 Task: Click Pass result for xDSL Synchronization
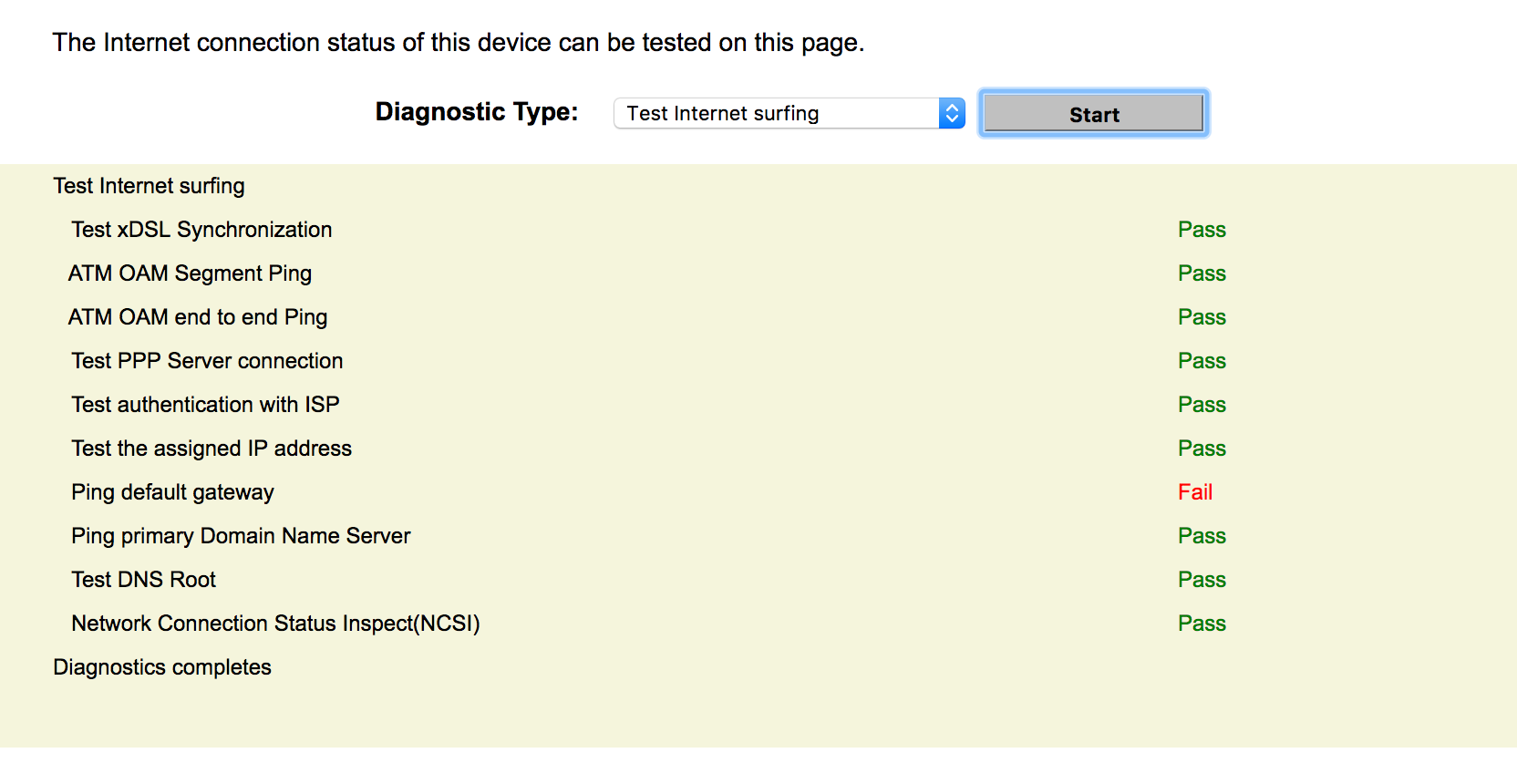1202,230
